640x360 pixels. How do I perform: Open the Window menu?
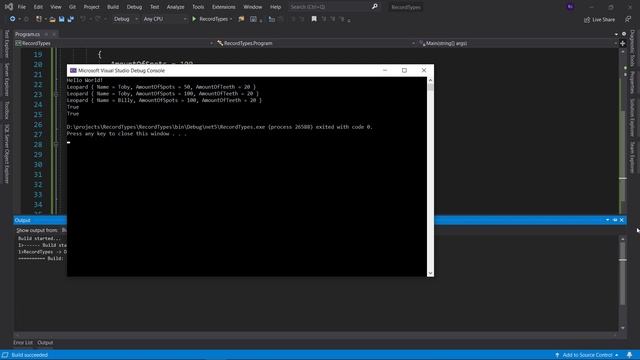pyautogui.click(x=253, y=7)
